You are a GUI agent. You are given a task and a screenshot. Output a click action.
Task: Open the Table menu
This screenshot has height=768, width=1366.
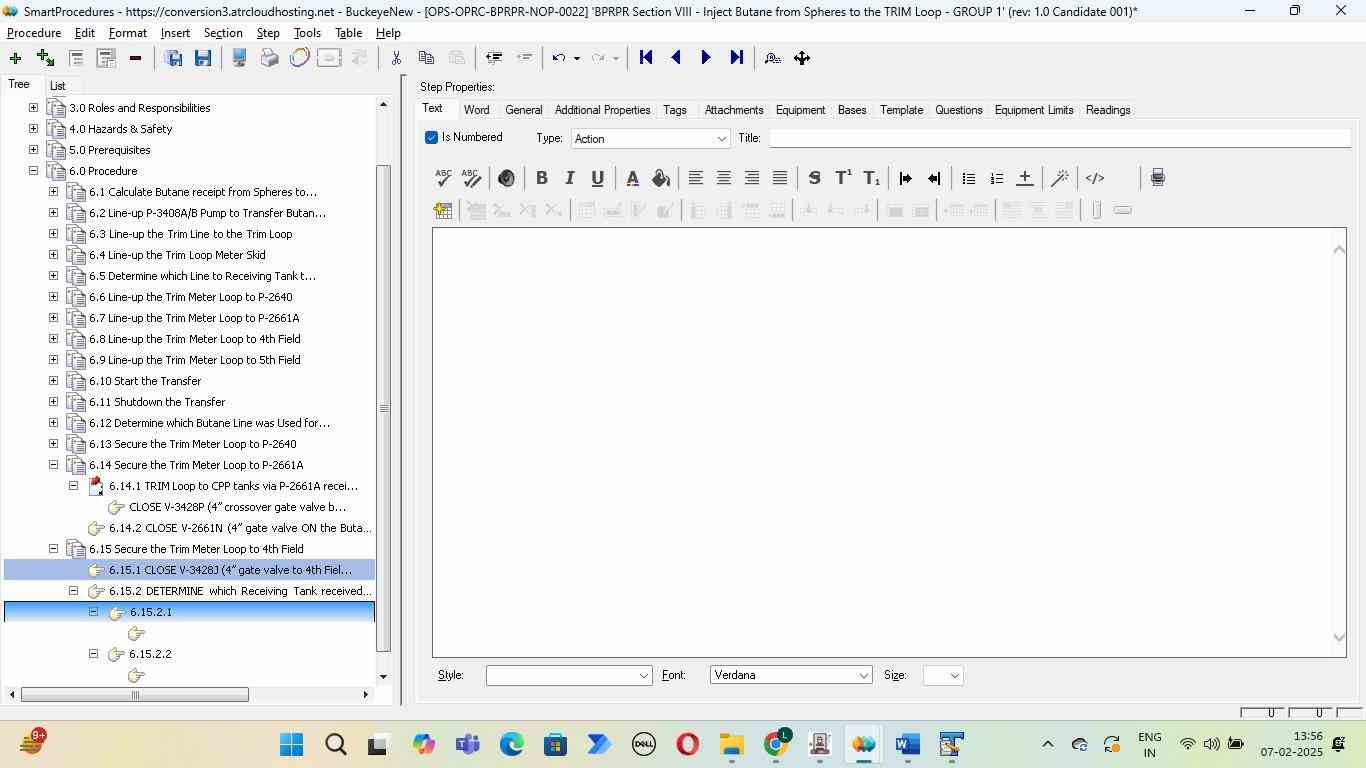coord(348,33)
